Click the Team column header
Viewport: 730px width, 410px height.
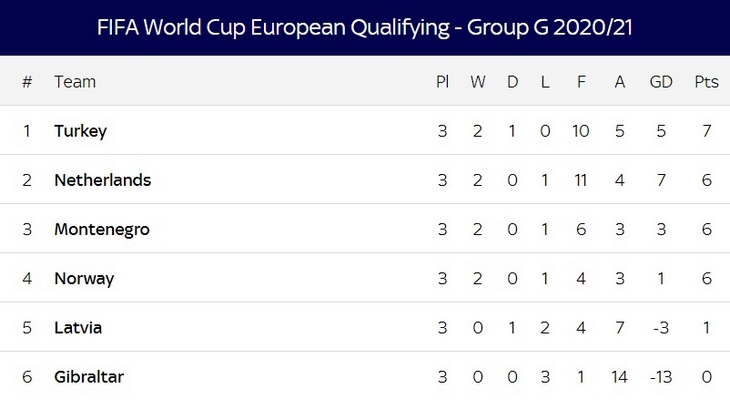[x=74, y=82]
